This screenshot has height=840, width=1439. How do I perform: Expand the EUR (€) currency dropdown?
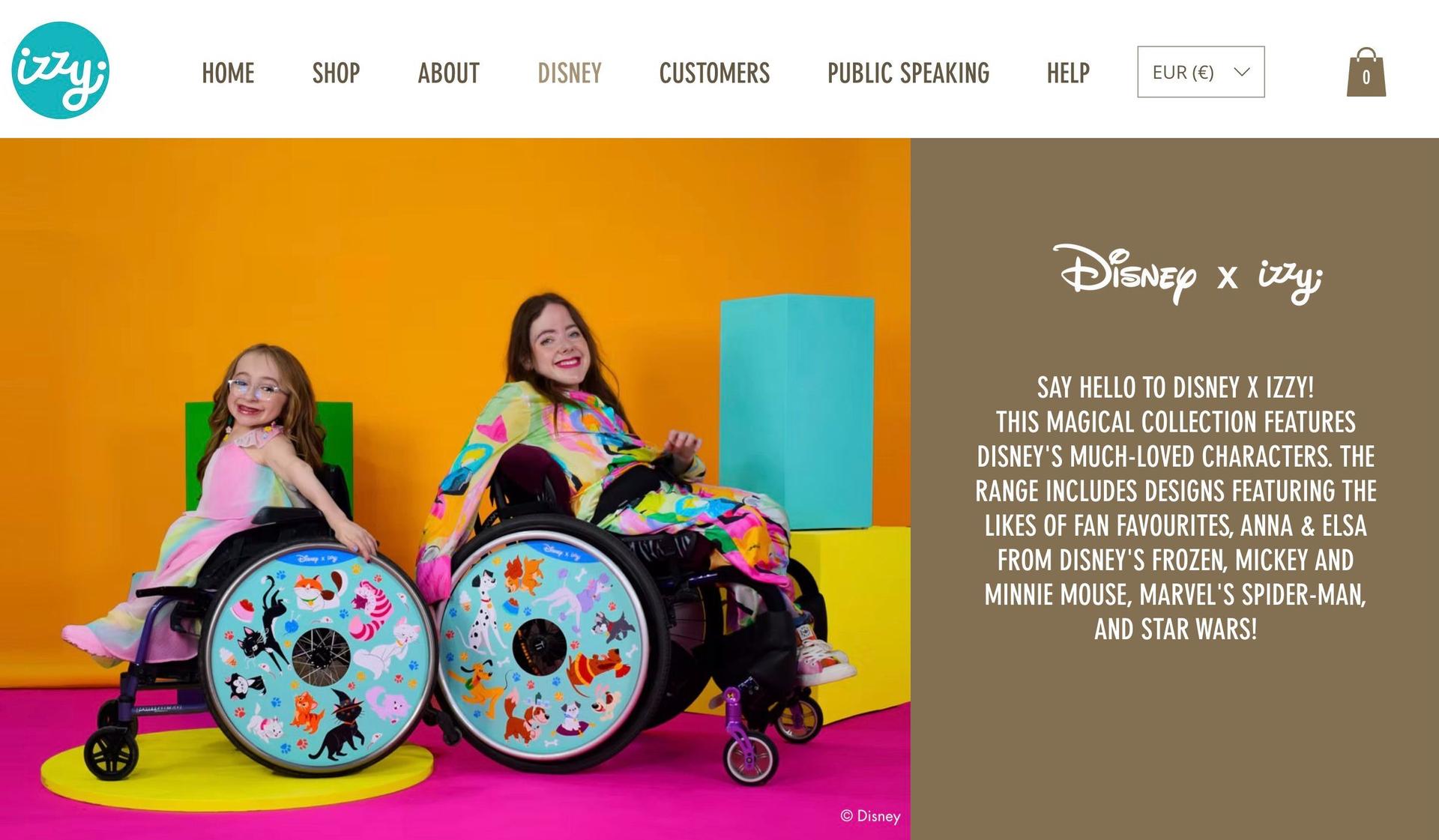point(1201,72)
